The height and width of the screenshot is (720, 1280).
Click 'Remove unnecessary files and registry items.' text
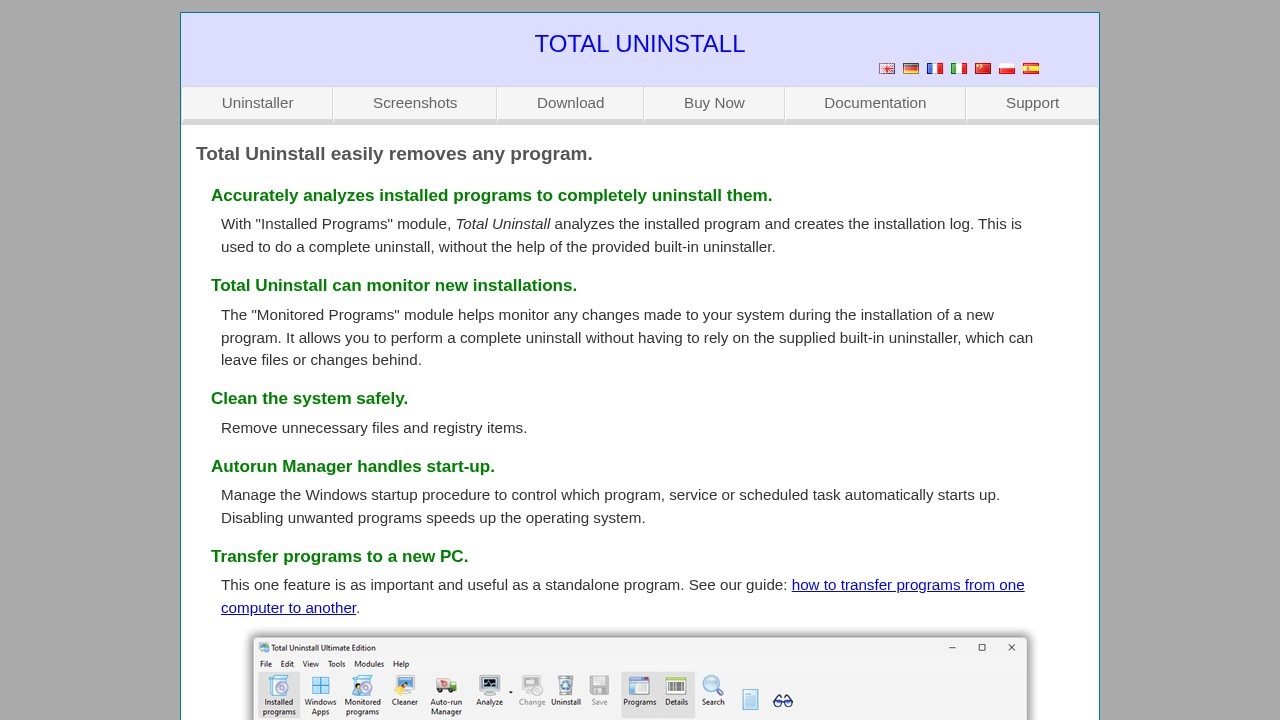click(374, 428)
